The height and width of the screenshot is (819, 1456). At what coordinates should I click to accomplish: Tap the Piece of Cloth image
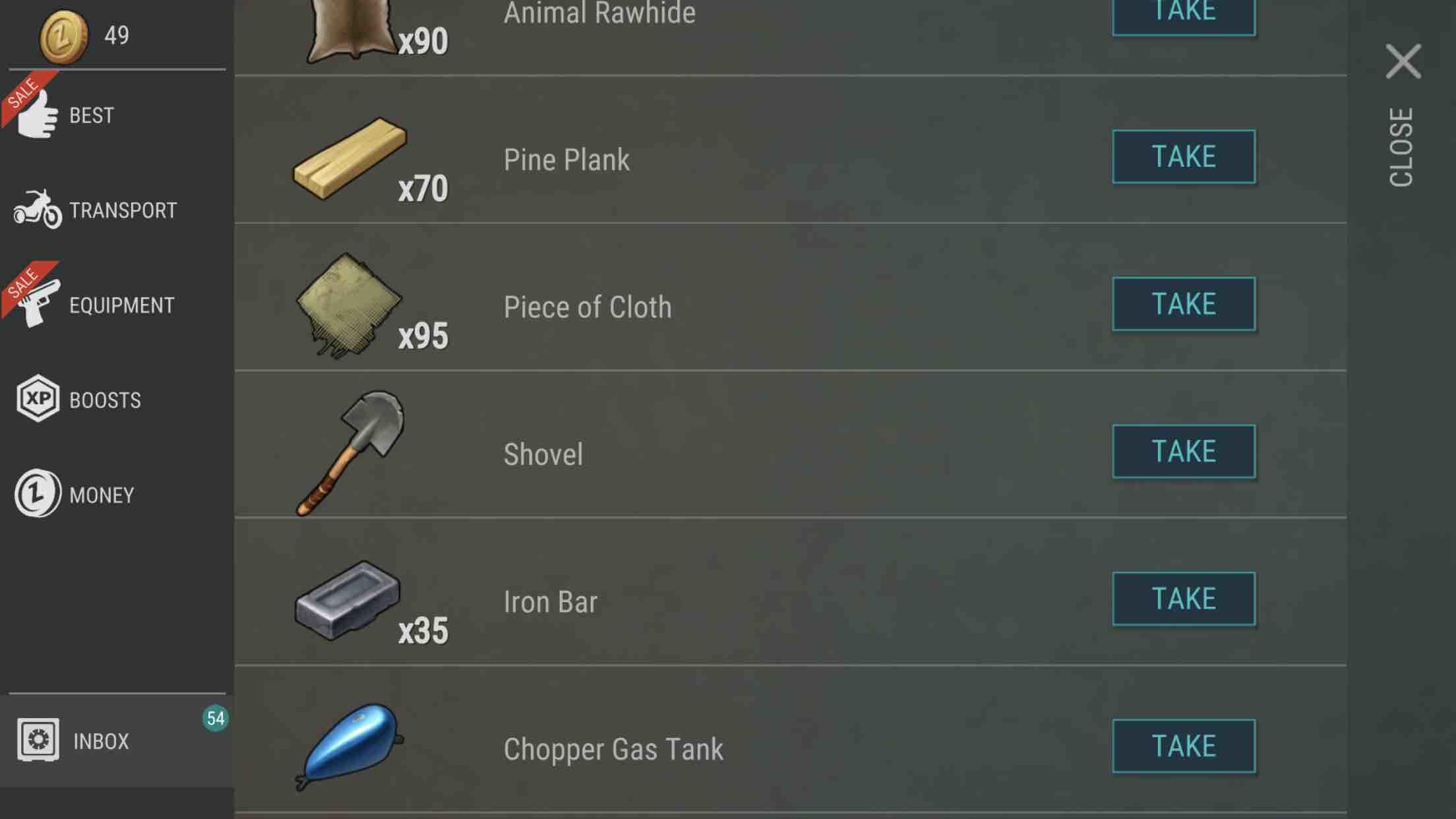click(x=349, y=305)
